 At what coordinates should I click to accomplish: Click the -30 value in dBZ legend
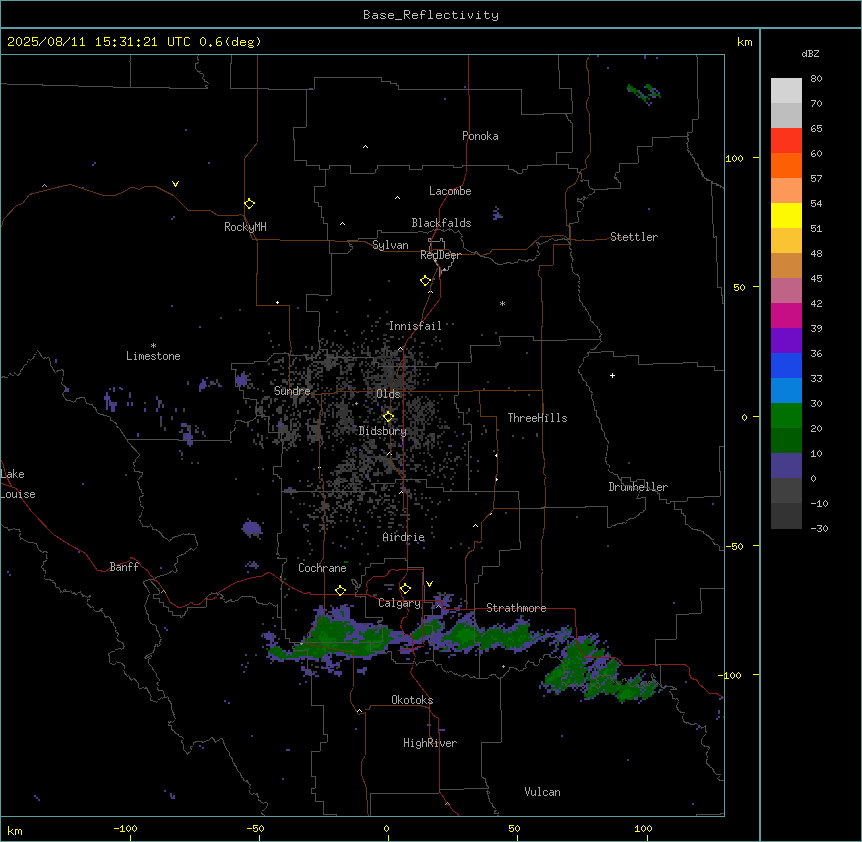(819, 528)
